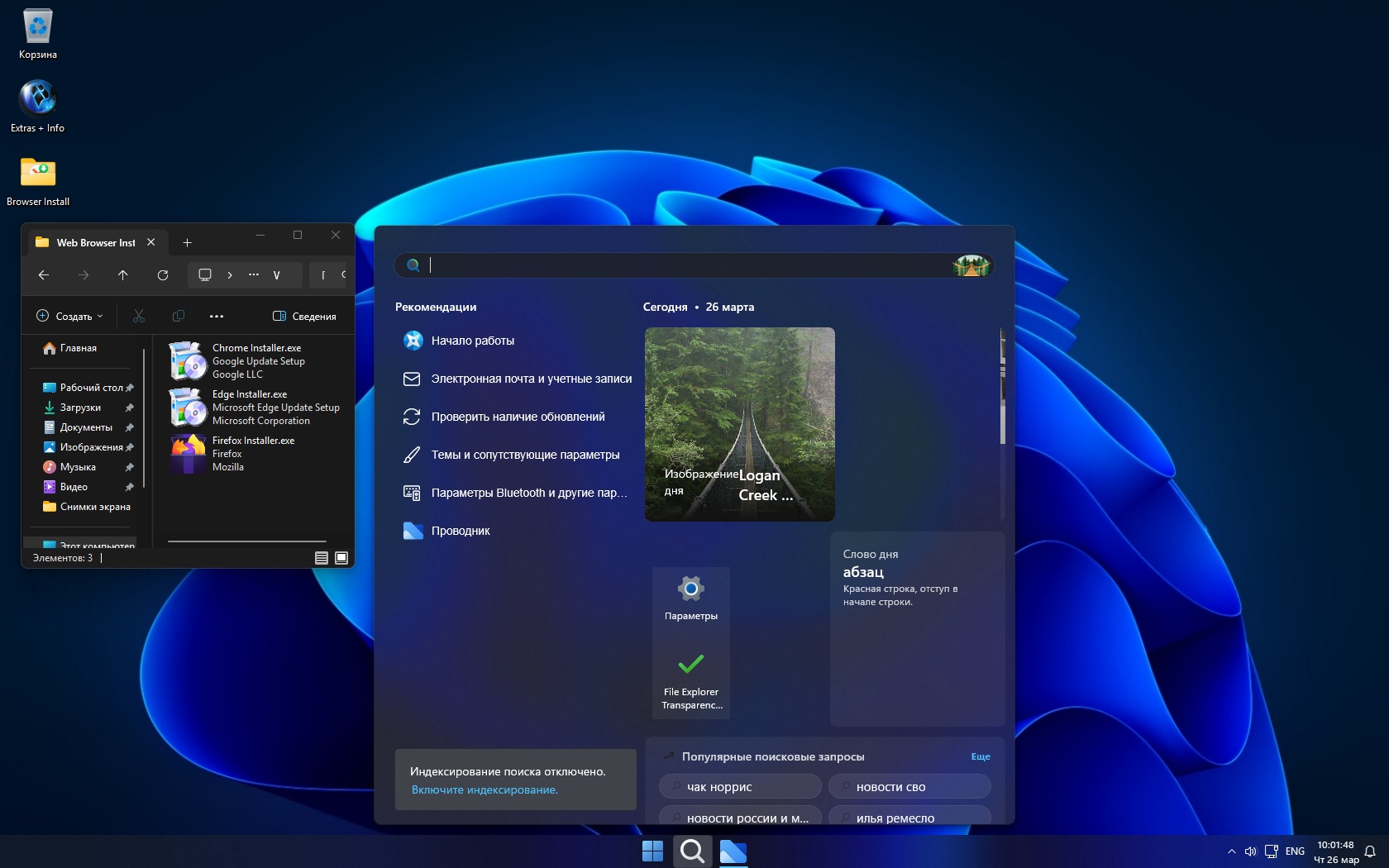Switch to details list view in status bar
This screenshot has width=1389, height=868.
click(x=322, y=558)
